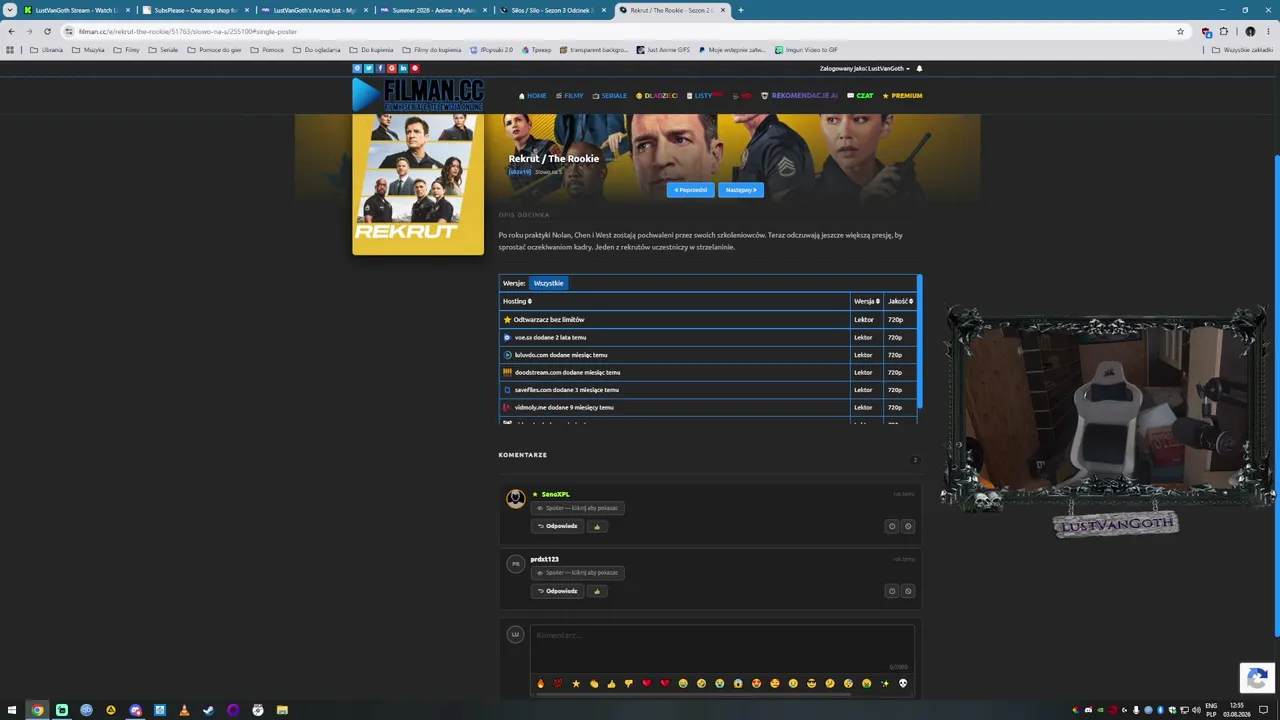1280x720 pixels.
Task: Go to next episode with Następny
Action: (x=741, y=190)
